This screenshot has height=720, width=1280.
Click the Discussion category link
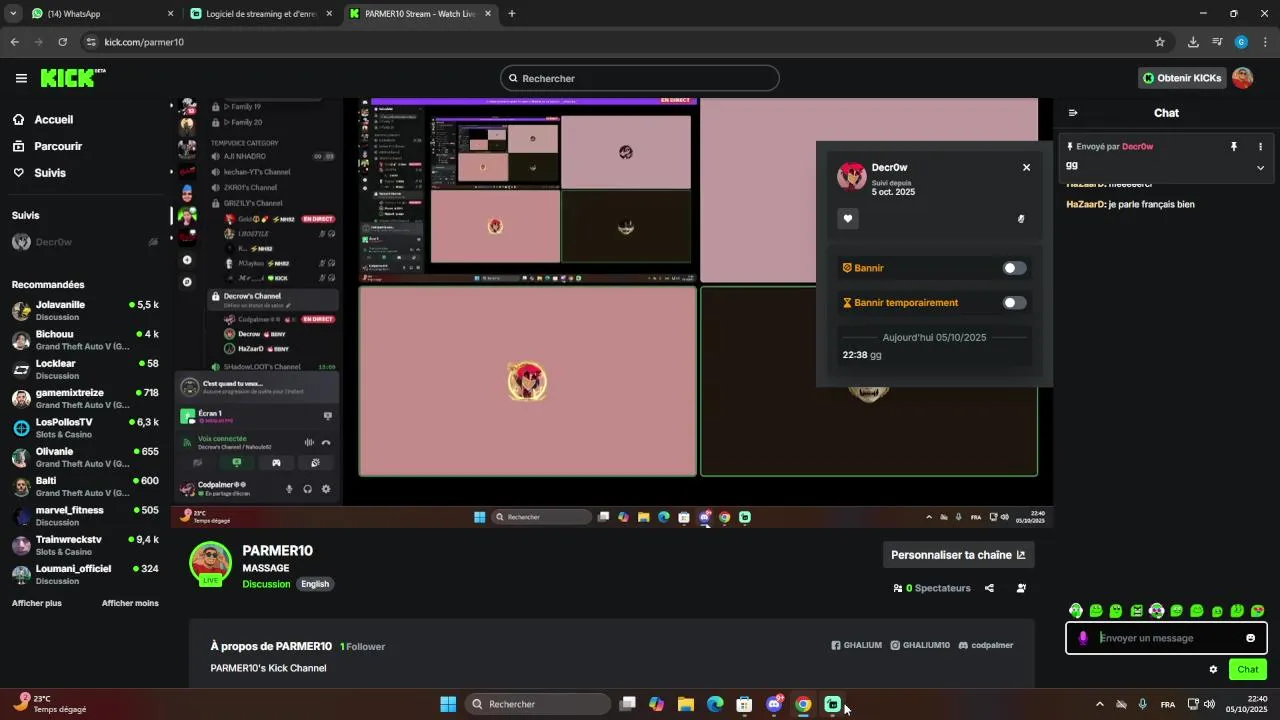[266, 584]
